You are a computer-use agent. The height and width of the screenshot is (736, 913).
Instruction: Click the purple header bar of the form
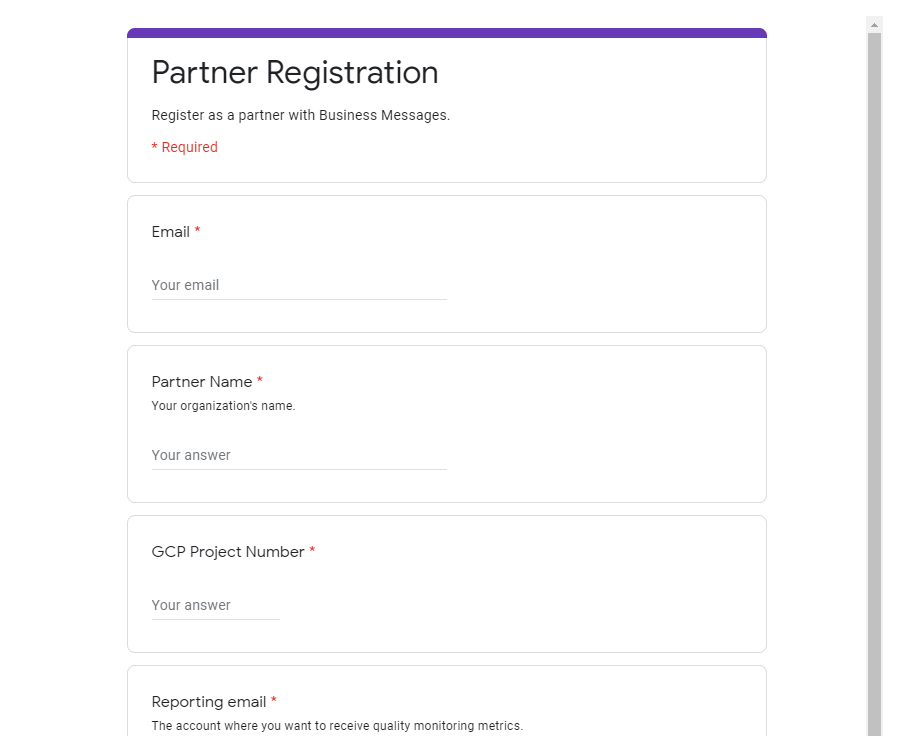[447, 33]
